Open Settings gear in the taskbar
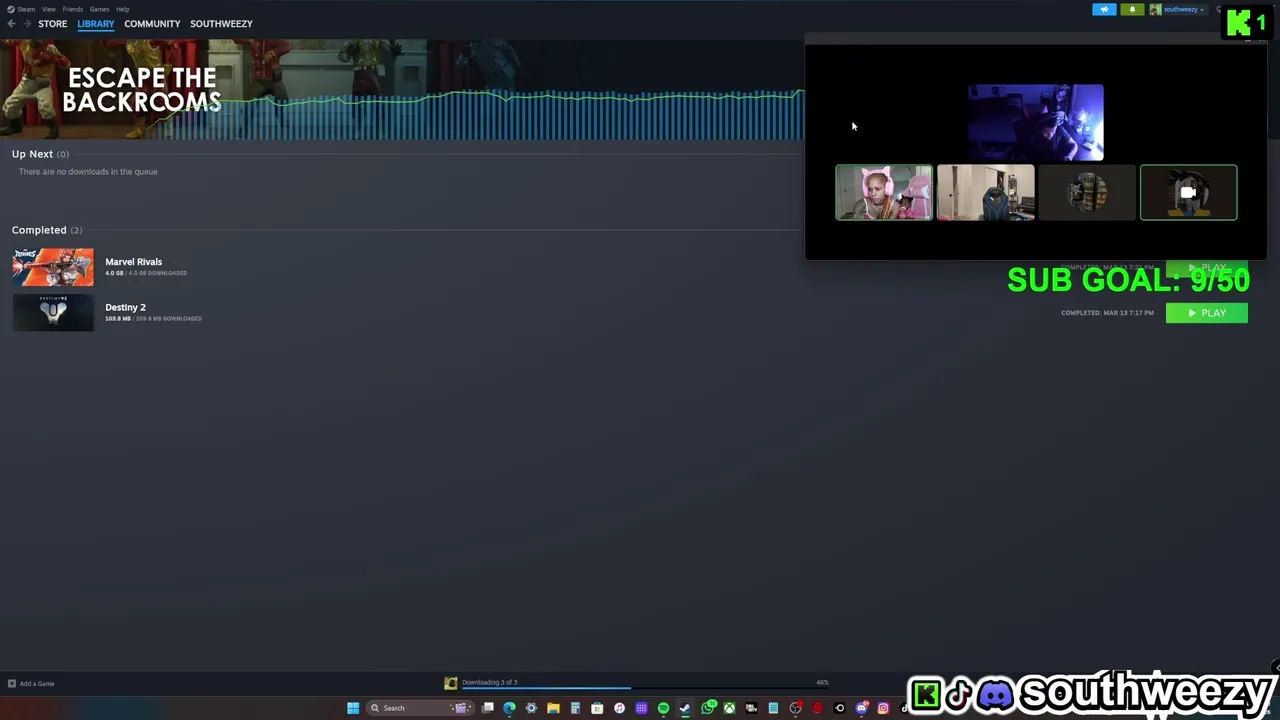Screen dimensions: 1280x720 [x=531, y=708]
